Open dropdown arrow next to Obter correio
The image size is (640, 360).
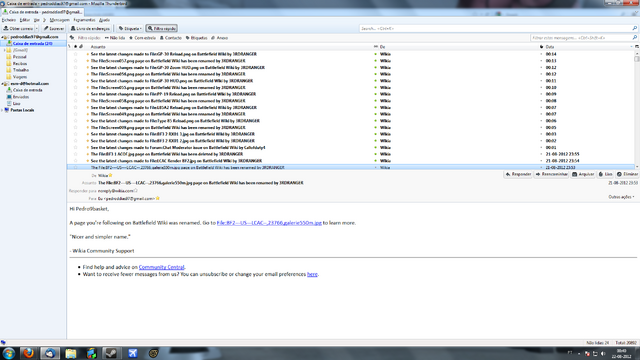pos(37,29)
